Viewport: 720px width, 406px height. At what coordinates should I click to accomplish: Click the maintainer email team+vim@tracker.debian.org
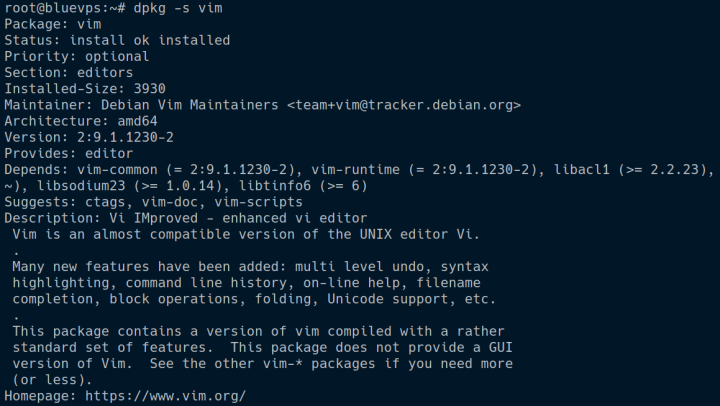[x=404, y=105]
